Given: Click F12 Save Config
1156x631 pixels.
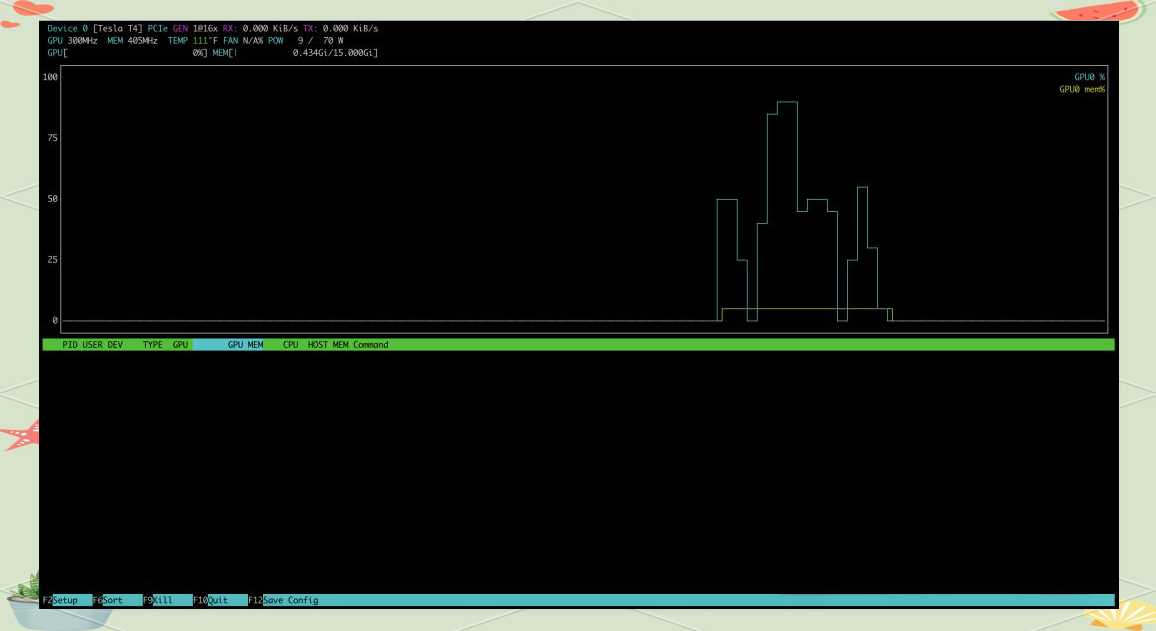Looking at the screenshot, I should (284, 600).
